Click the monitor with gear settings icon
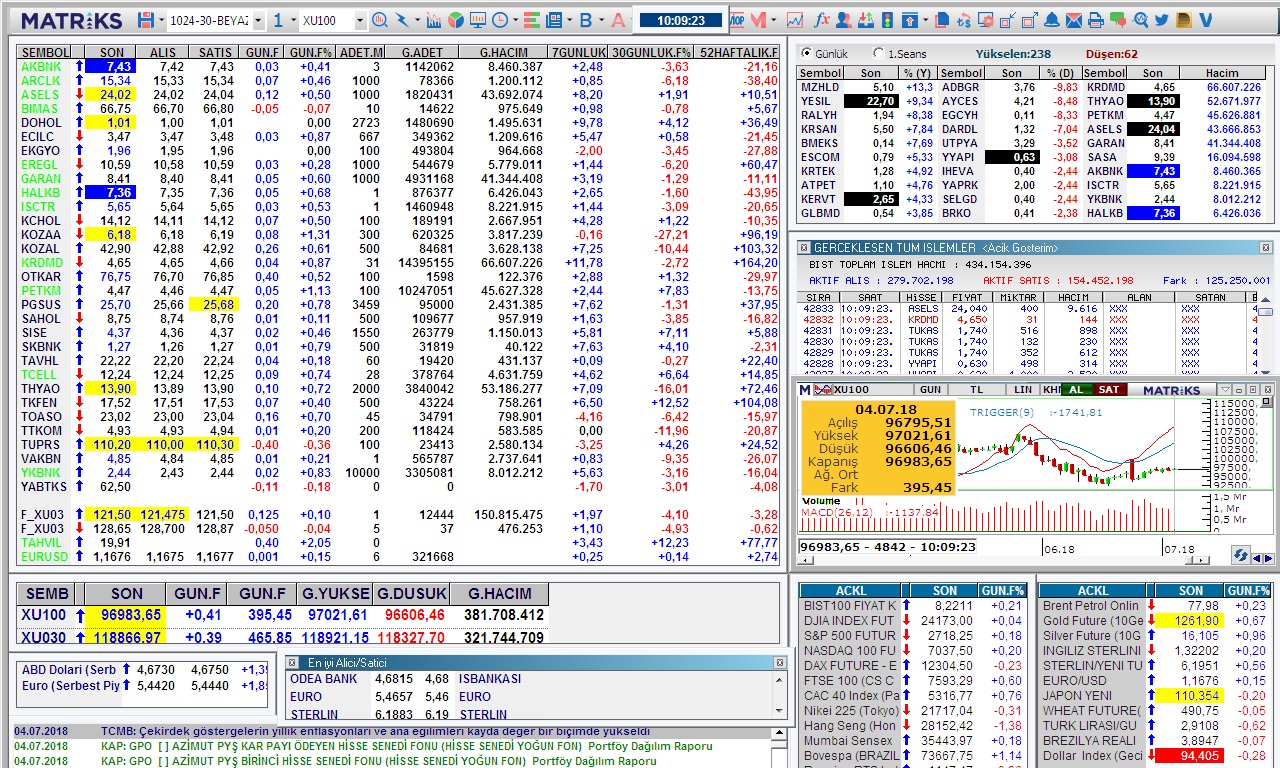This screenshot has width=1280, height=768. click(x=986, y=20)
